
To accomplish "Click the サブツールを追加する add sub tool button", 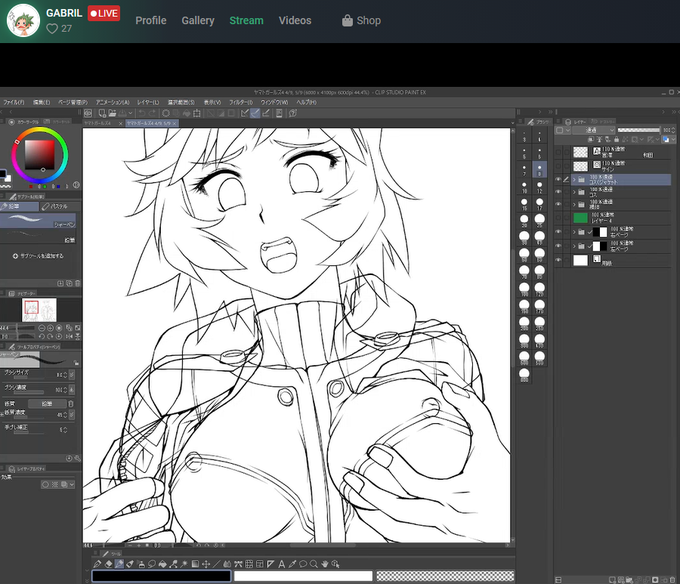I will coord(38,256).
